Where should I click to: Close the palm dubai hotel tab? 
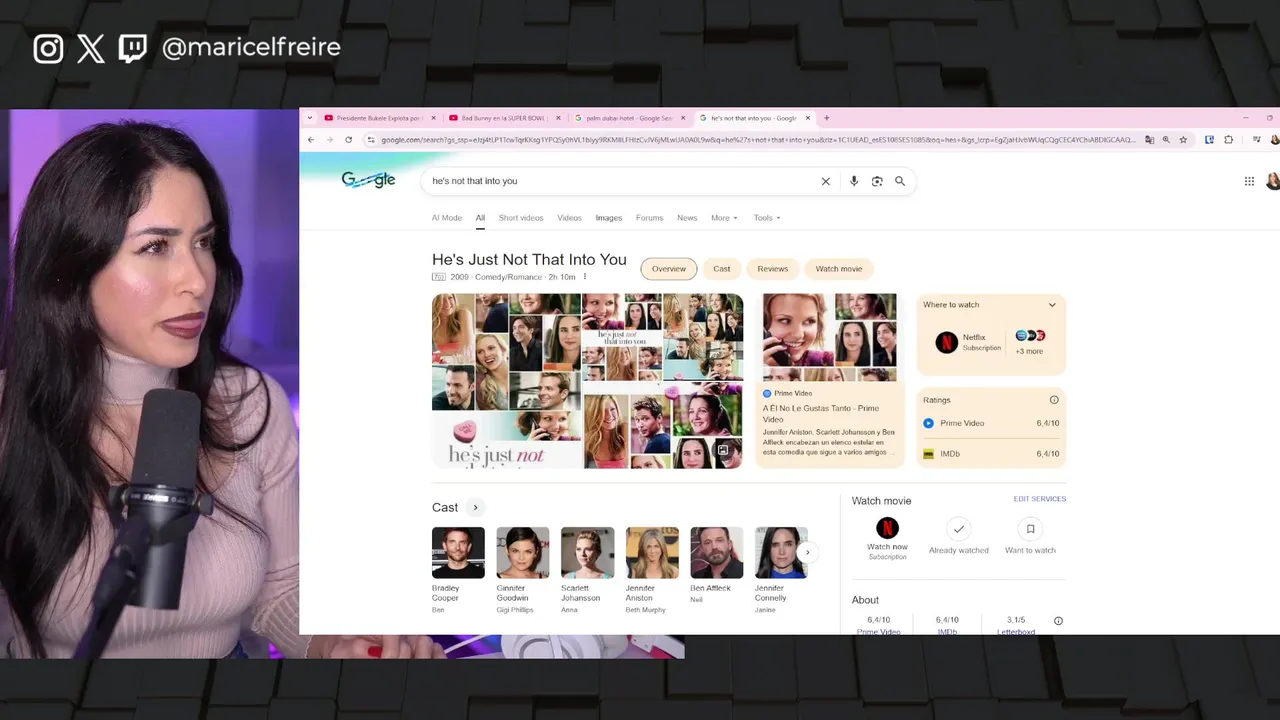[683, 118]
